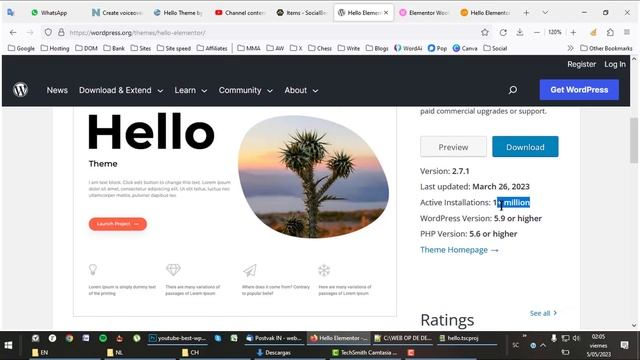Open the See all ratings link
640x360 pixels.
pos(543,313)
